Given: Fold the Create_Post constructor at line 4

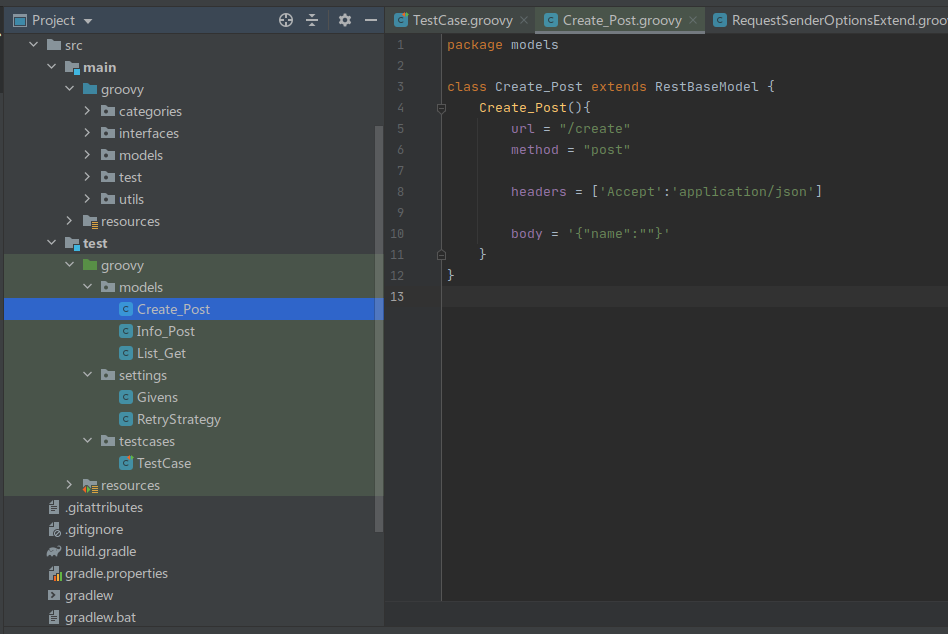Looking at the screenshot, I should click(x=441, y=108).
